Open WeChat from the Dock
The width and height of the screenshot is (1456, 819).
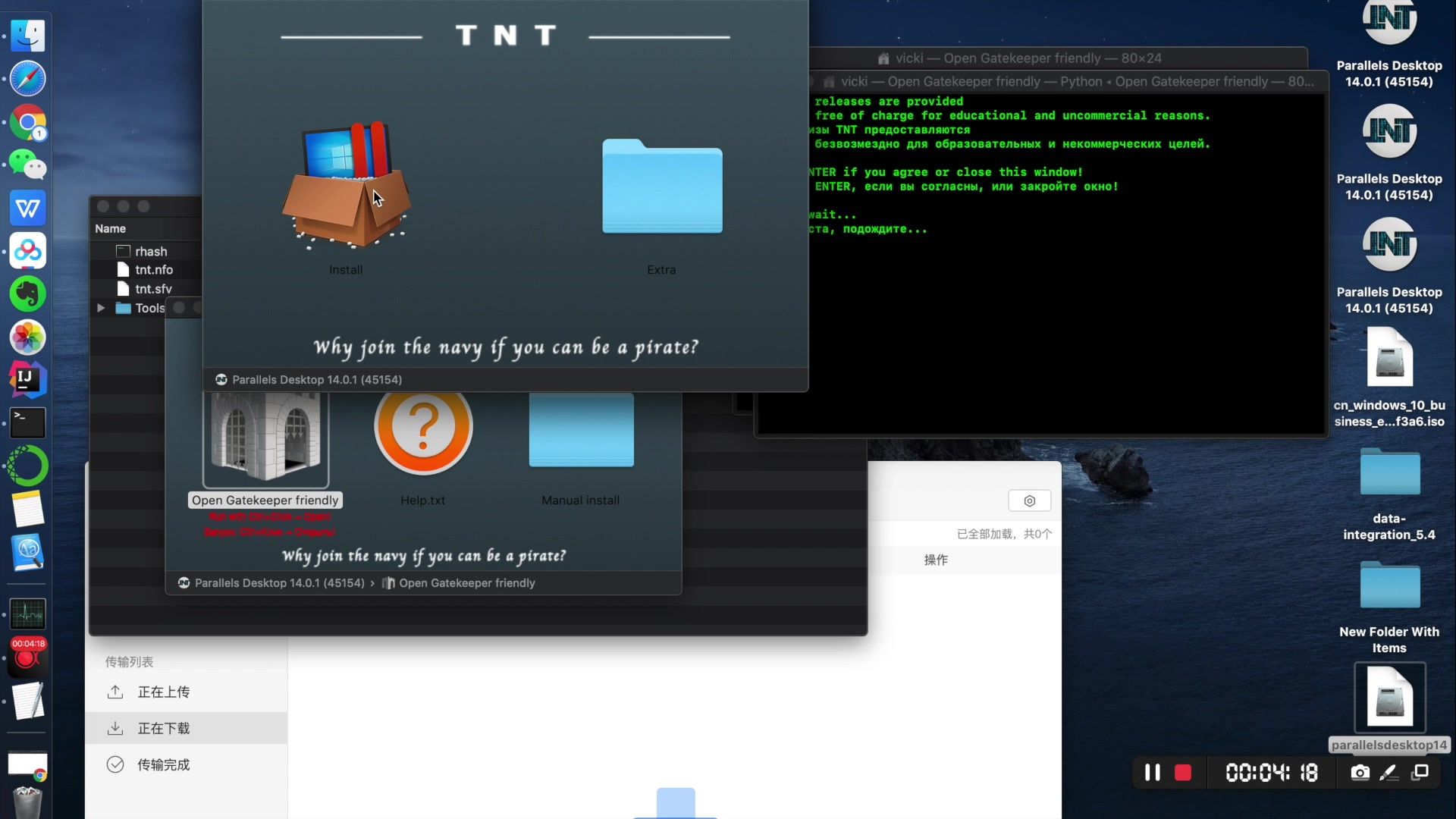28,165
